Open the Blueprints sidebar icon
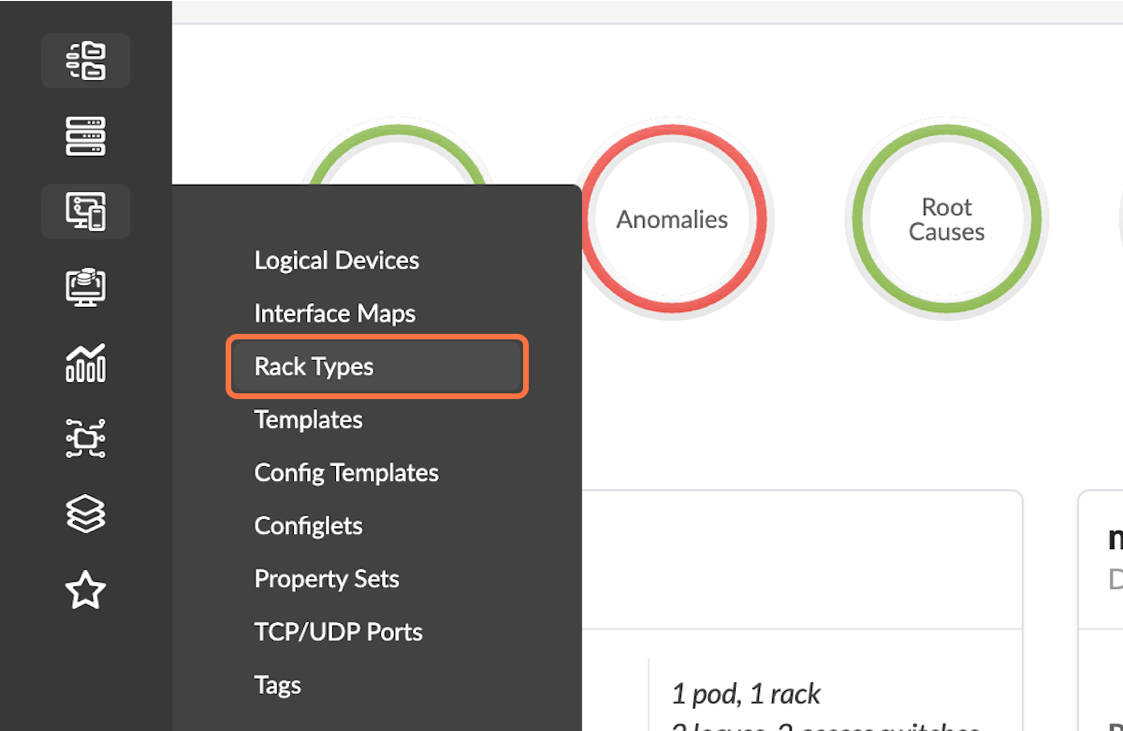The height and width of the screenshot is (731, 1123). [x=85, y=61]
